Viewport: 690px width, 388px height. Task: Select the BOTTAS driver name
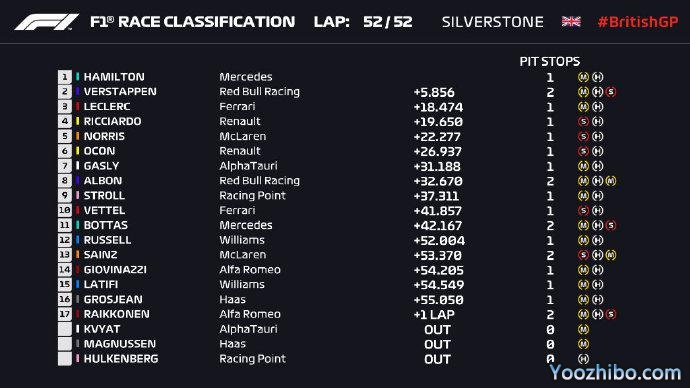coord(106,225)
